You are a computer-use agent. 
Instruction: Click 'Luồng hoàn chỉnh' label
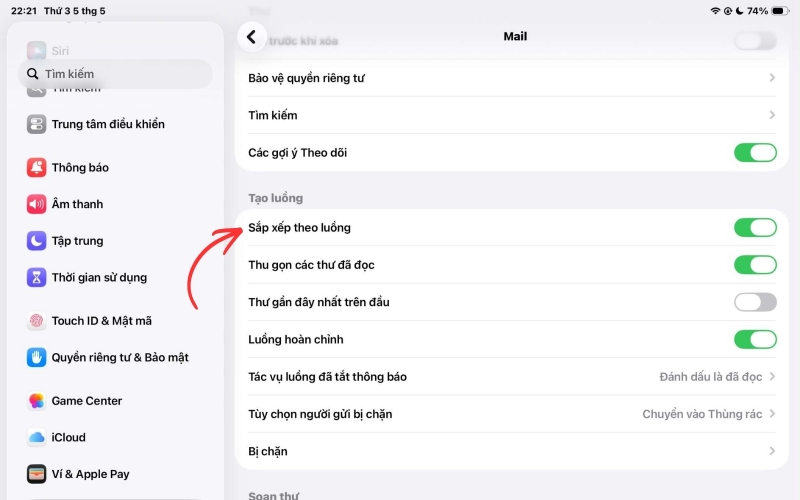click(x=296, y=339)
